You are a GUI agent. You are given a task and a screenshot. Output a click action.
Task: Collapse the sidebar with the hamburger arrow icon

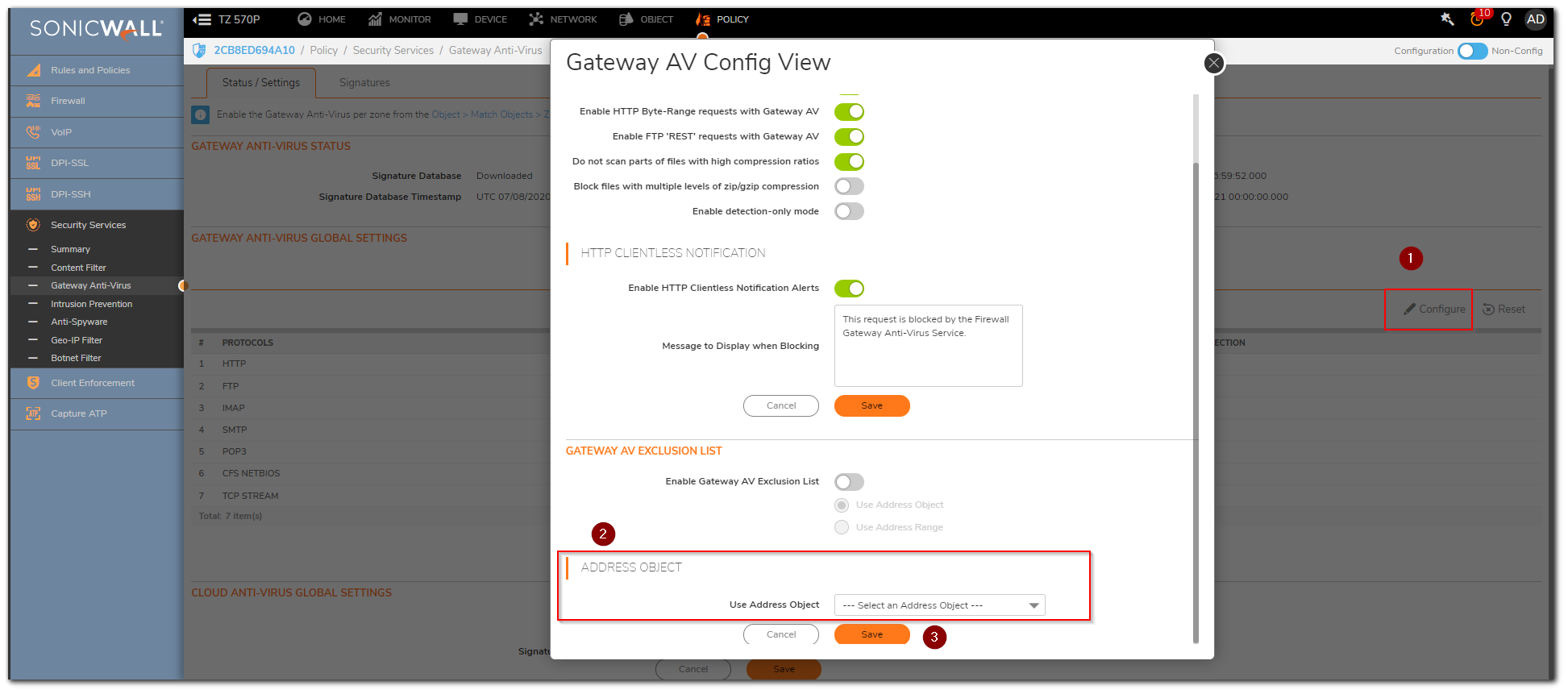click(202, 19)
